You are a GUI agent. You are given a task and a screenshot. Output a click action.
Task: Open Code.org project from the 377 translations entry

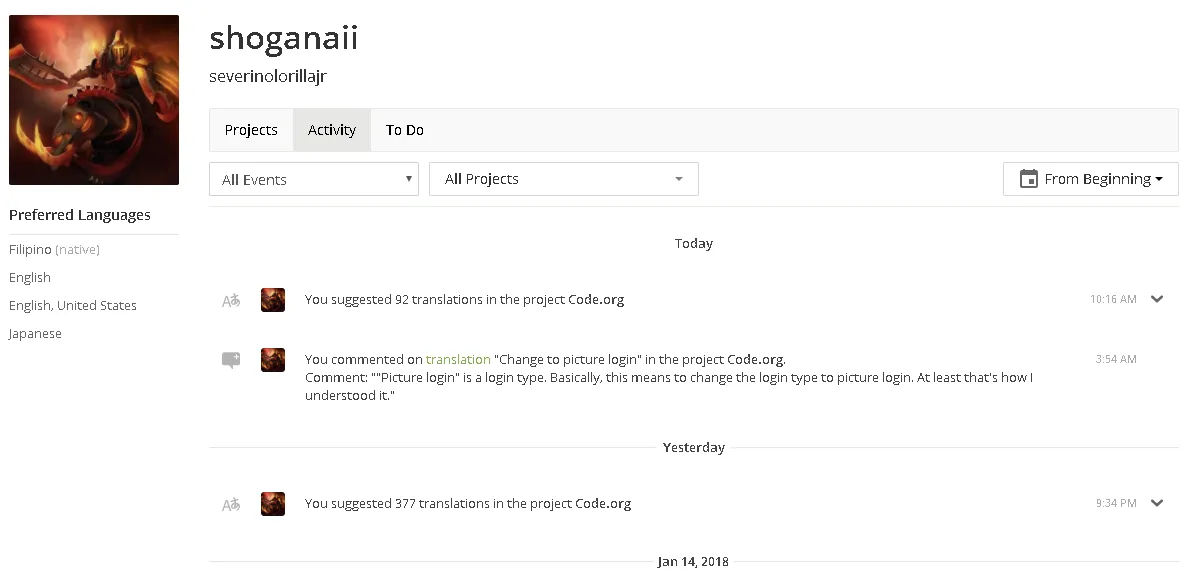603,503
